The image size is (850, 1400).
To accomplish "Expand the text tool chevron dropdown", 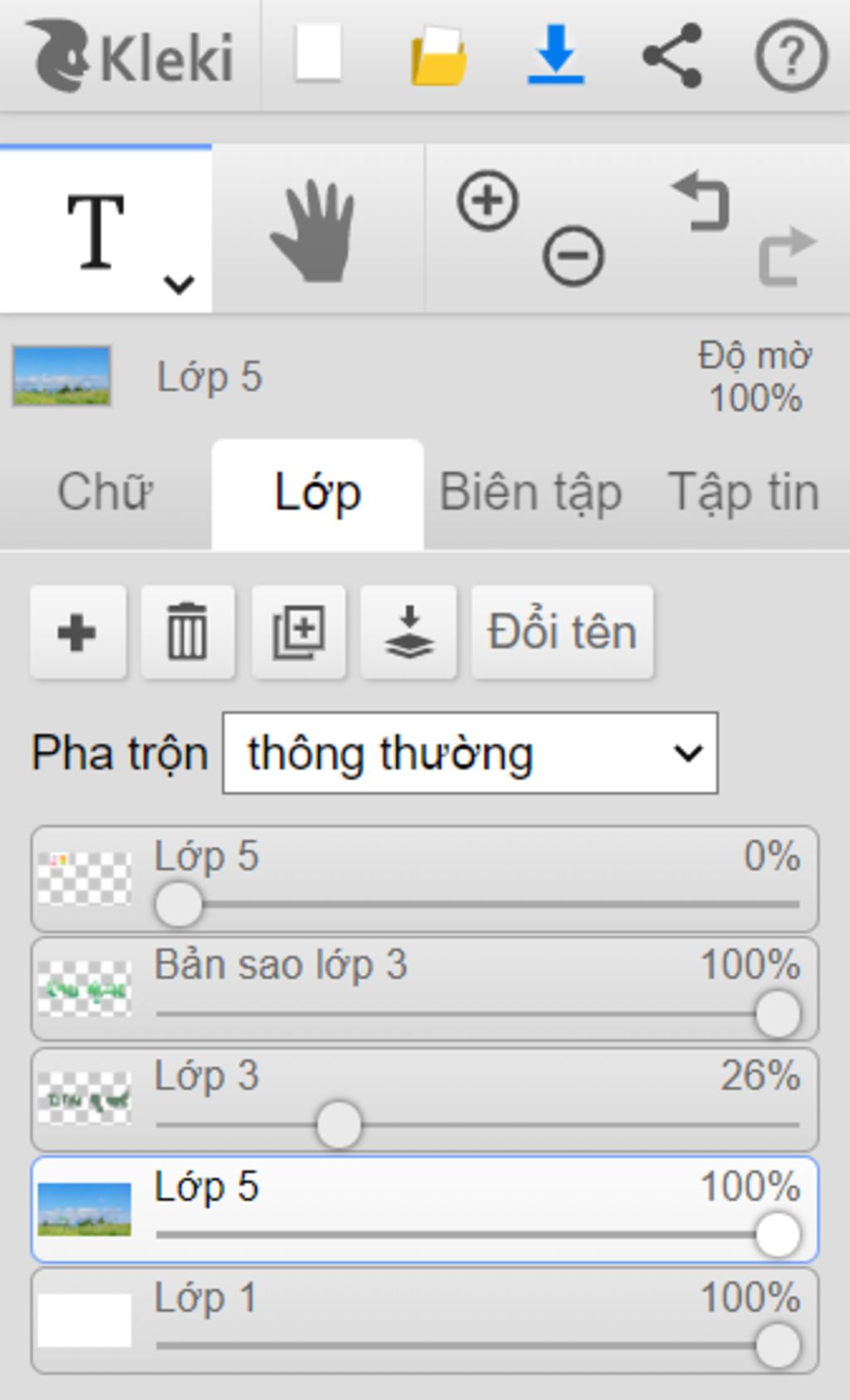I will [x=178, y=284].
